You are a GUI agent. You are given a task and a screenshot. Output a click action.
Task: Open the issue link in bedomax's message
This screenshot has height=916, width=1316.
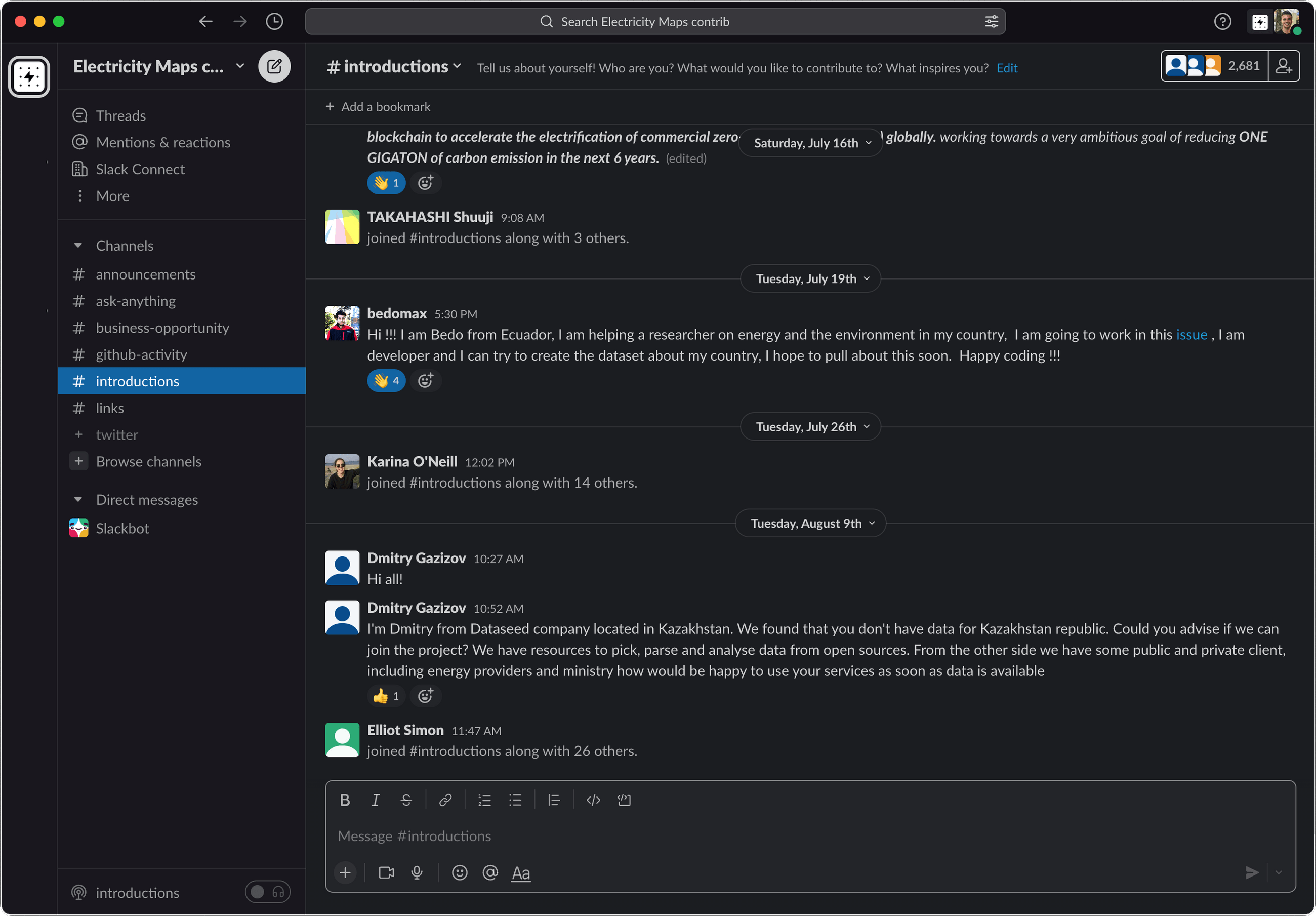tap(1191, 334)
